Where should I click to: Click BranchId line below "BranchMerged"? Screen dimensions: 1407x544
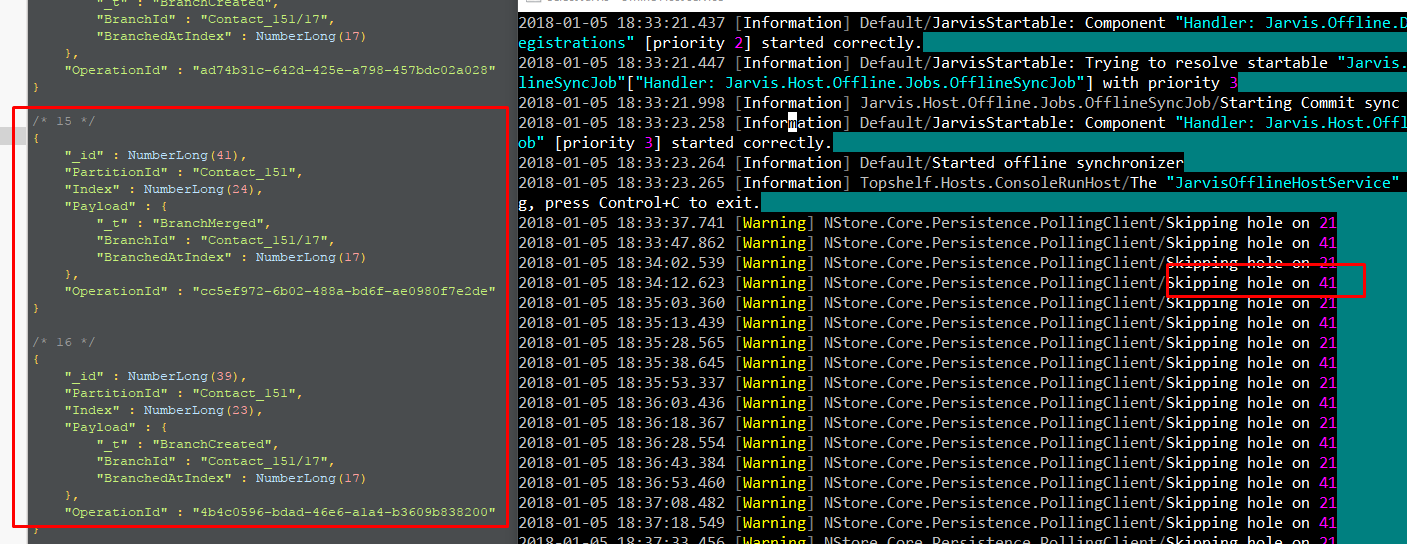(x=214, y=240)
